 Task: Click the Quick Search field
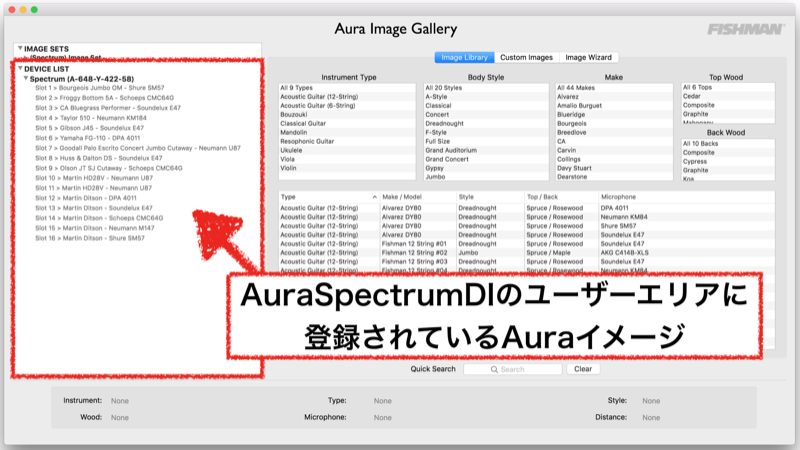click(513, 369)
